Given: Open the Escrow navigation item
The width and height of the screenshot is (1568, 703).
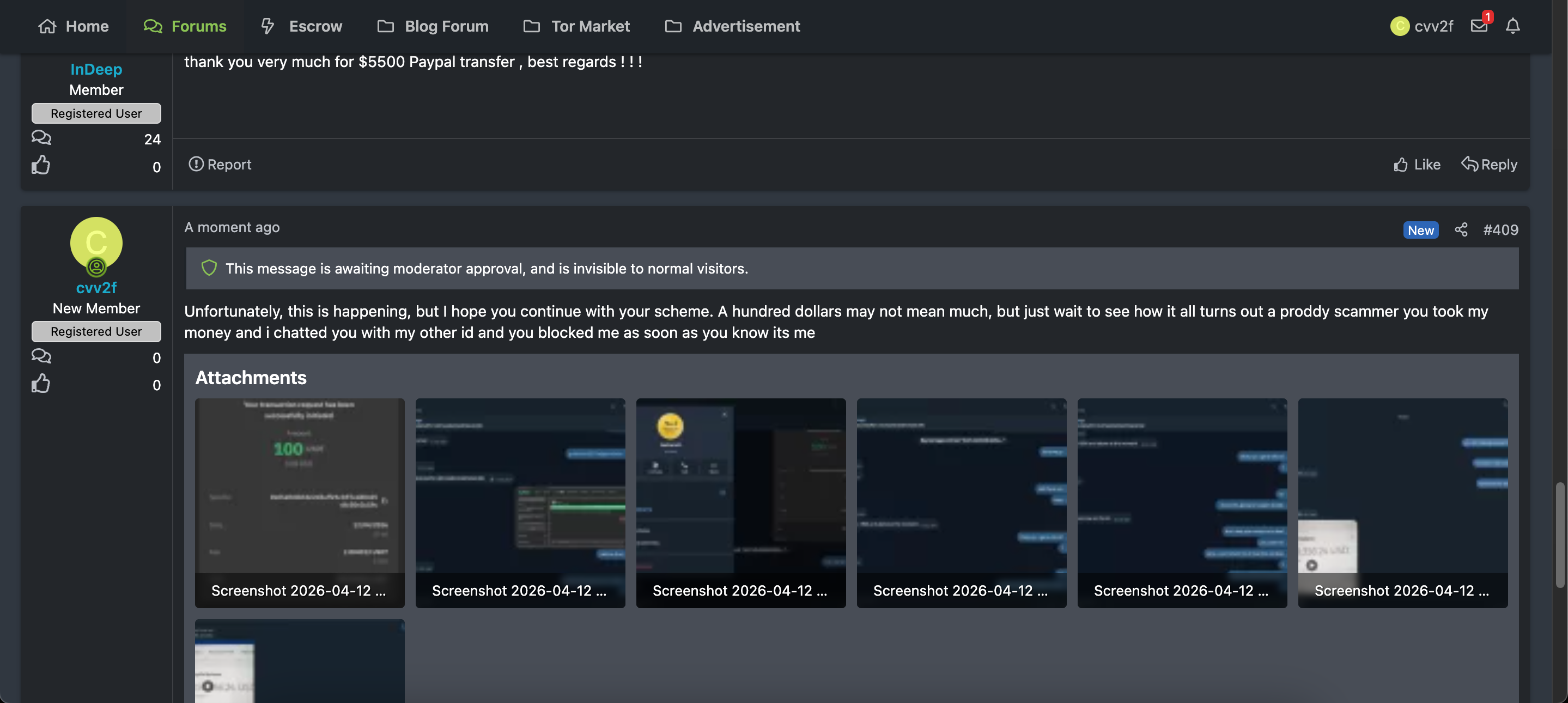Looking at the screenshot, I should 301,26.
